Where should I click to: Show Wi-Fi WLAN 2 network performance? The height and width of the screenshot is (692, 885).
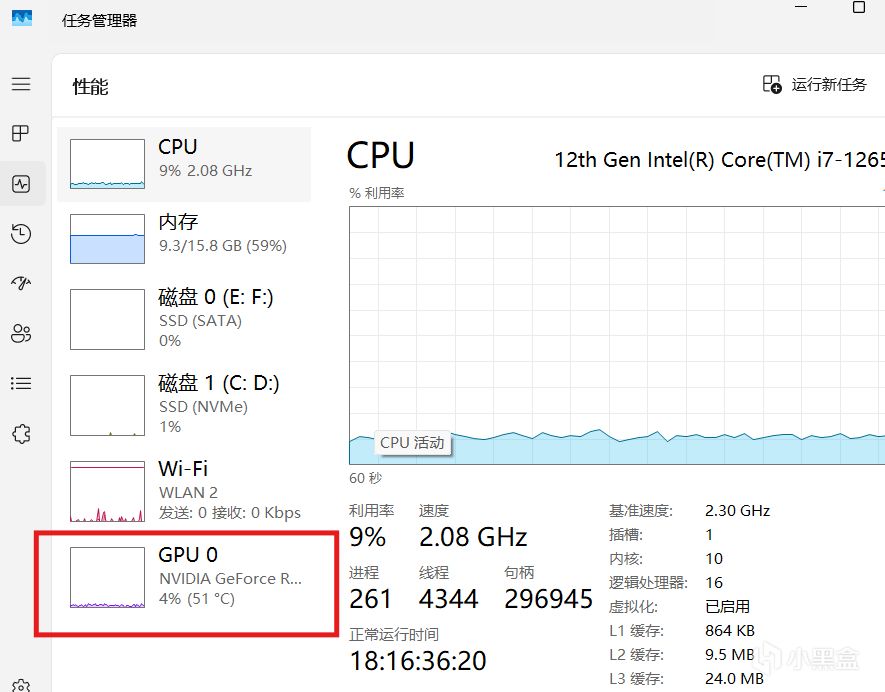[x=185, y=491]
